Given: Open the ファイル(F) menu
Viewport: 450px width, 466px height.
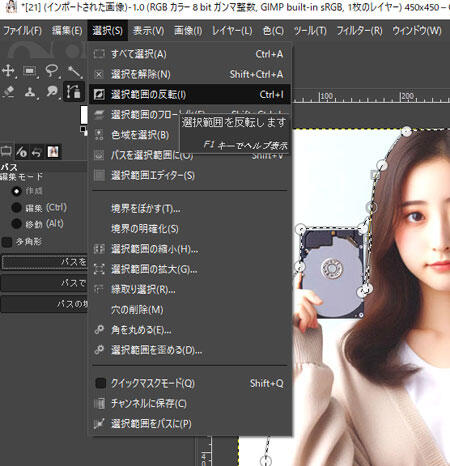Looking at the screenshot, I should click(22, 31).
